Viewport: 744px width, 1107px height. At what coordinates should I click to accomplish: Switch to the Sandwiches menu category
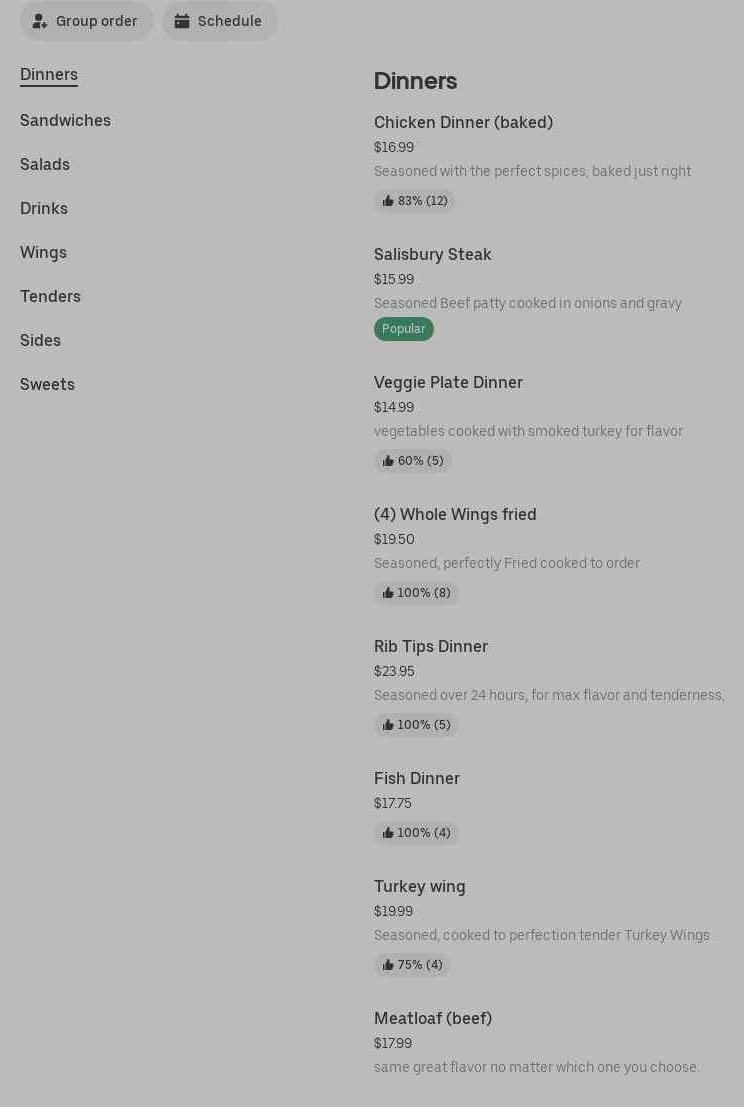point(65,121)
